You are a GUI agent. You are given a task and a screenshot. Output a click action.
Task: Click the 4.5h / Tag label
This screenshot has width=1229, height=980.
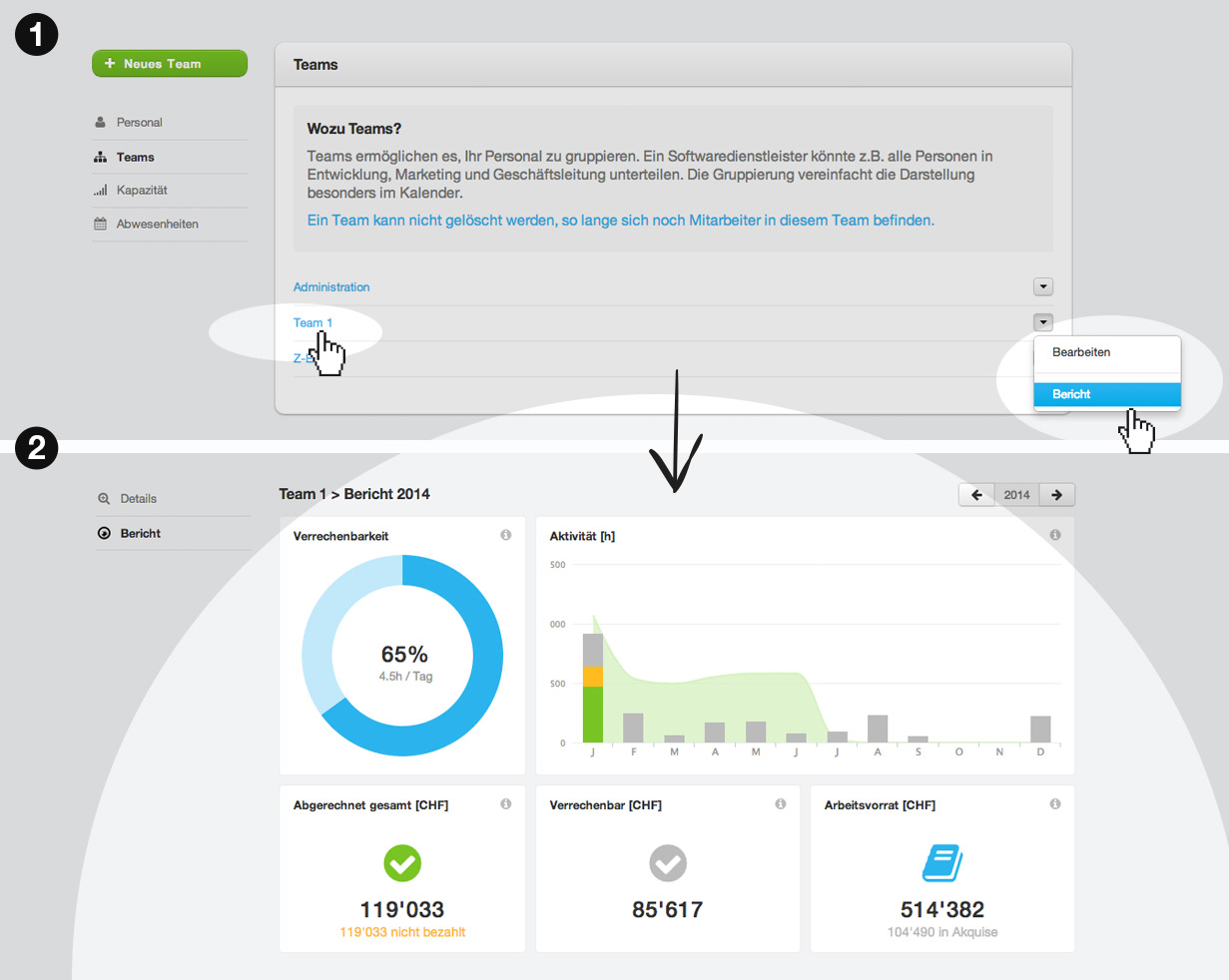(405, 677)
